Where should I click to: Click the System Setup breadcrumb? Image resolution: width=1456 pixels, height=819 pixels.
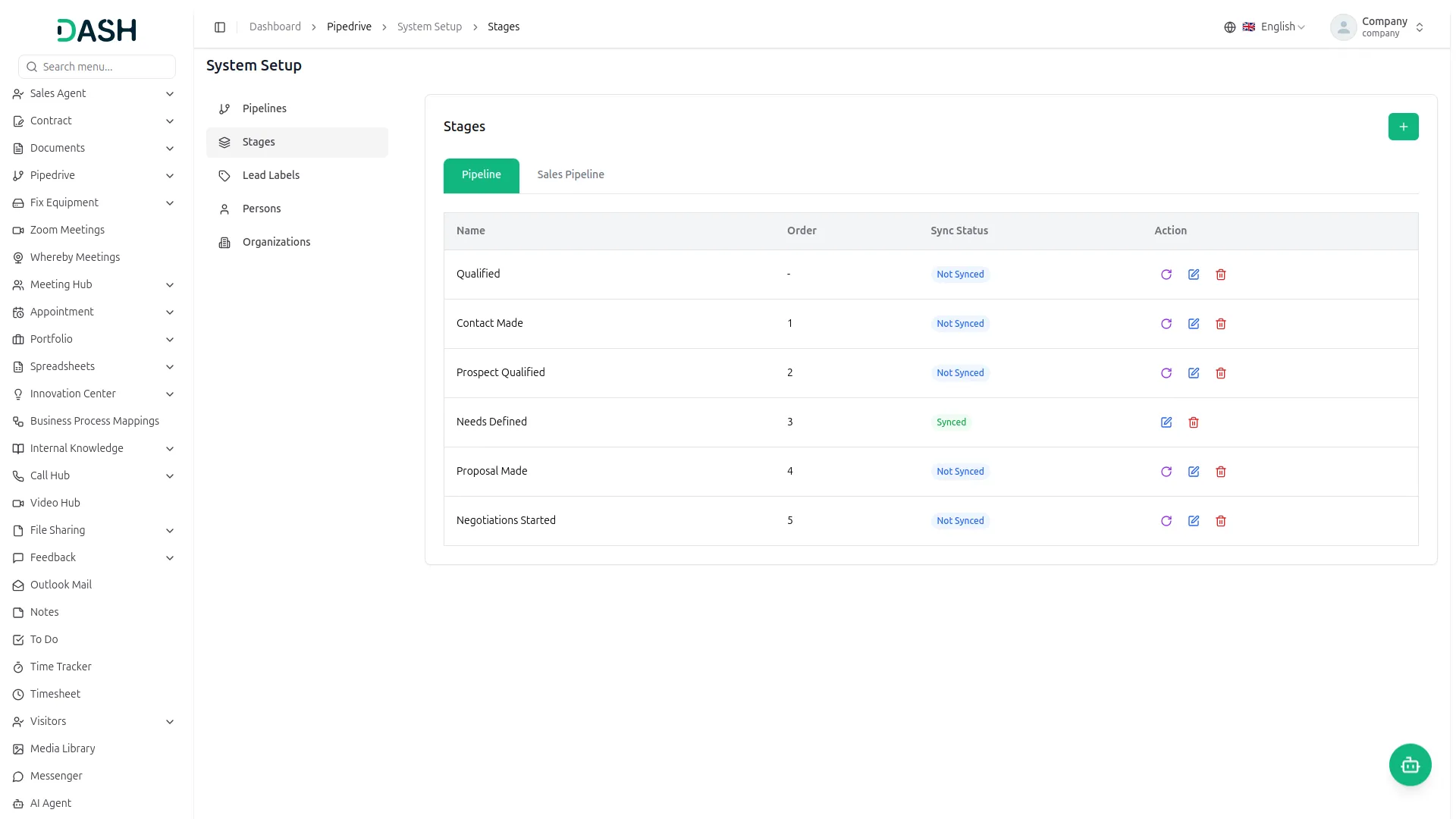(x=429, y=27)
